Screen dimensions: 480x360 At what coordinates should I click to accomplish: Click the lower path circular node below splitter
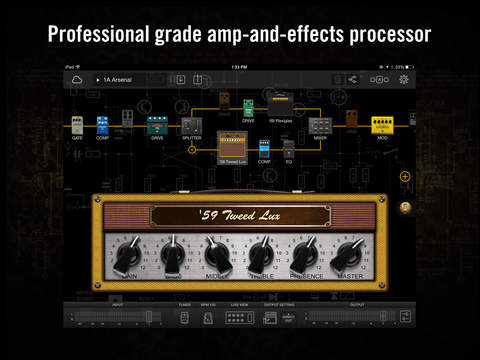pos(192,150)
